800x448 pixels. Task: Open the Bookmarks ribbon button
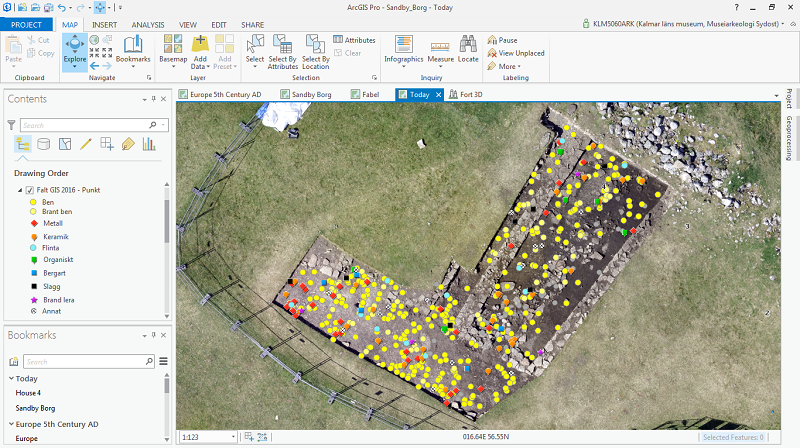[133, 50]
